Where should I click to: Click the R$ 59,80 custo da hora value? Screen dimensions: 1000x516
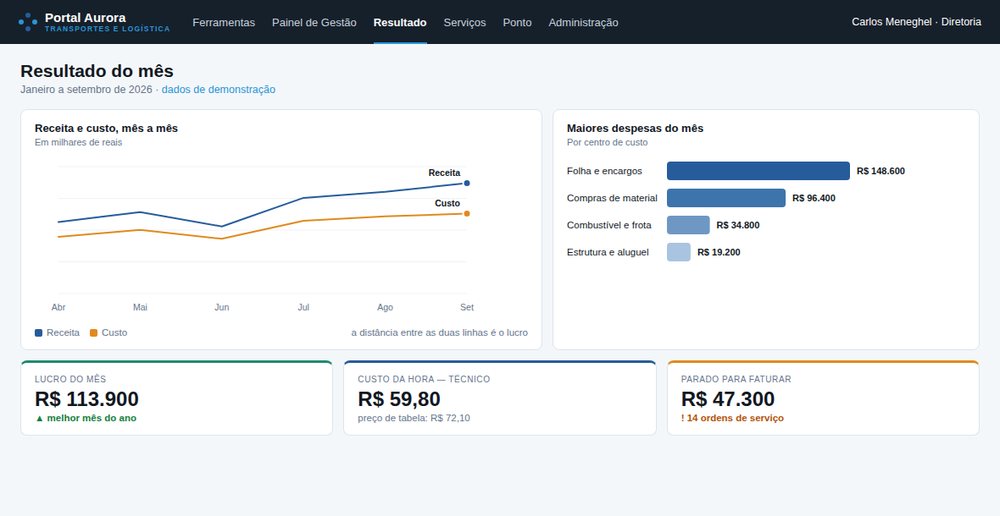[x=399, y=399]
